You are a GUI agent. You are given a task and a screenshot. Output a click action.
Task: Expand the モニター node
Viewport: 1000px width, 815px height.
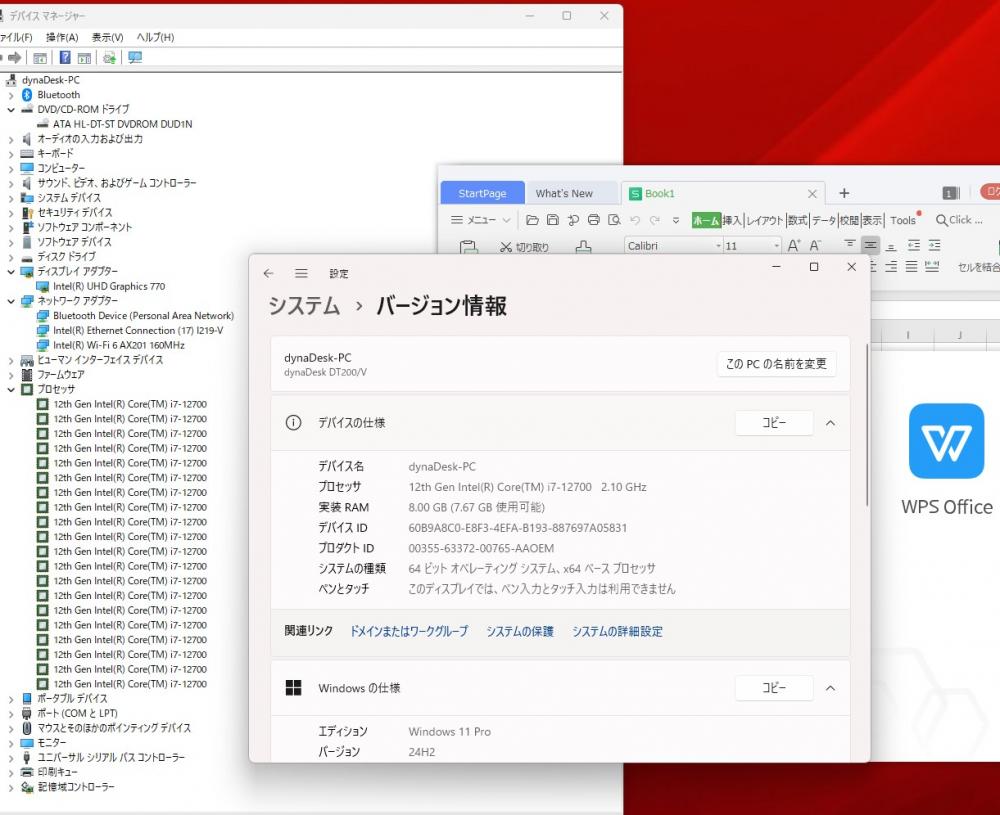click(x=10, y=743)
